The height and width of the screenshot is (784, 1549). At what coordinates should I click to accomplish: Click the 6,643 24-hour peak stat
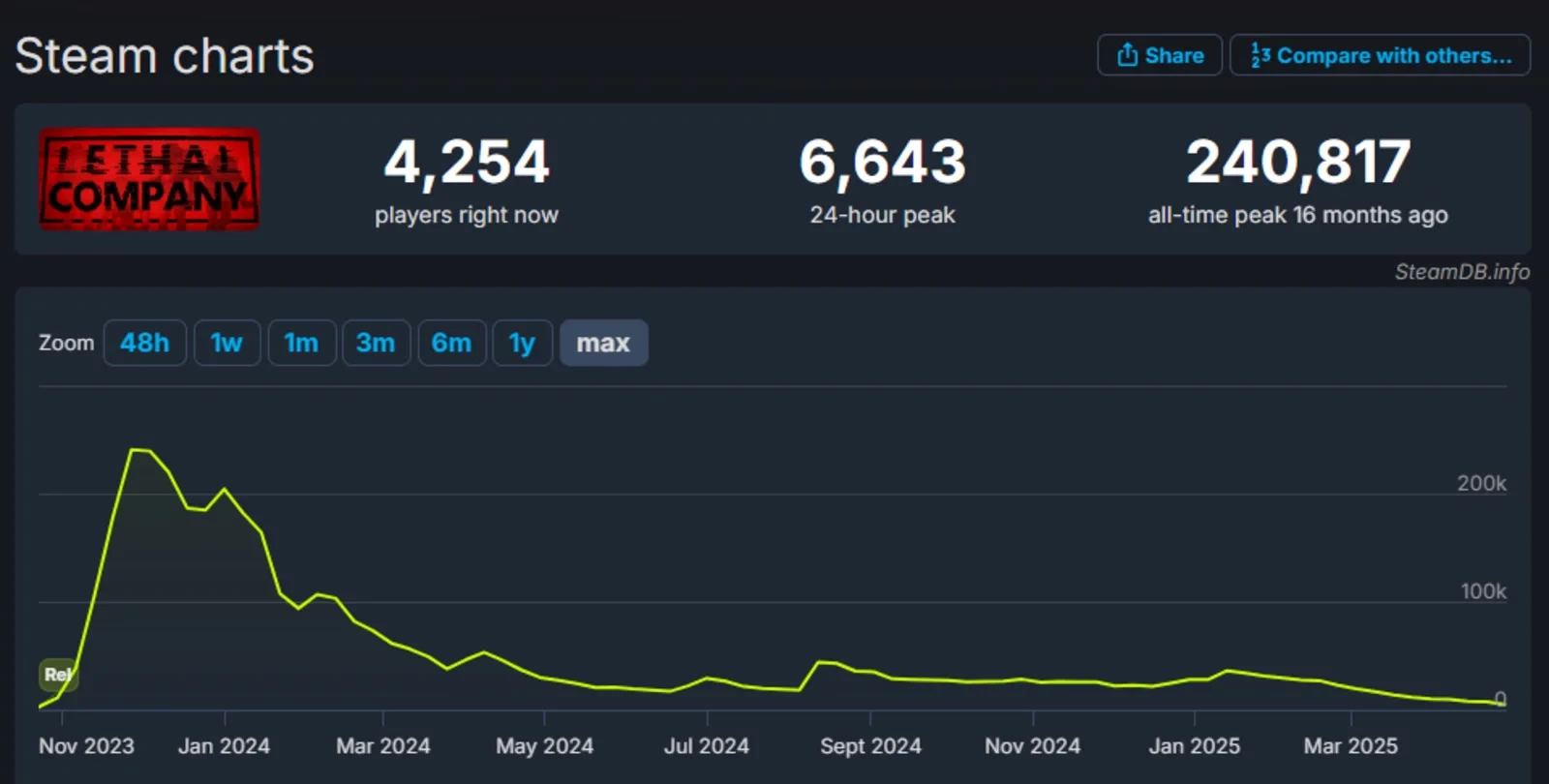coord(882,162)
